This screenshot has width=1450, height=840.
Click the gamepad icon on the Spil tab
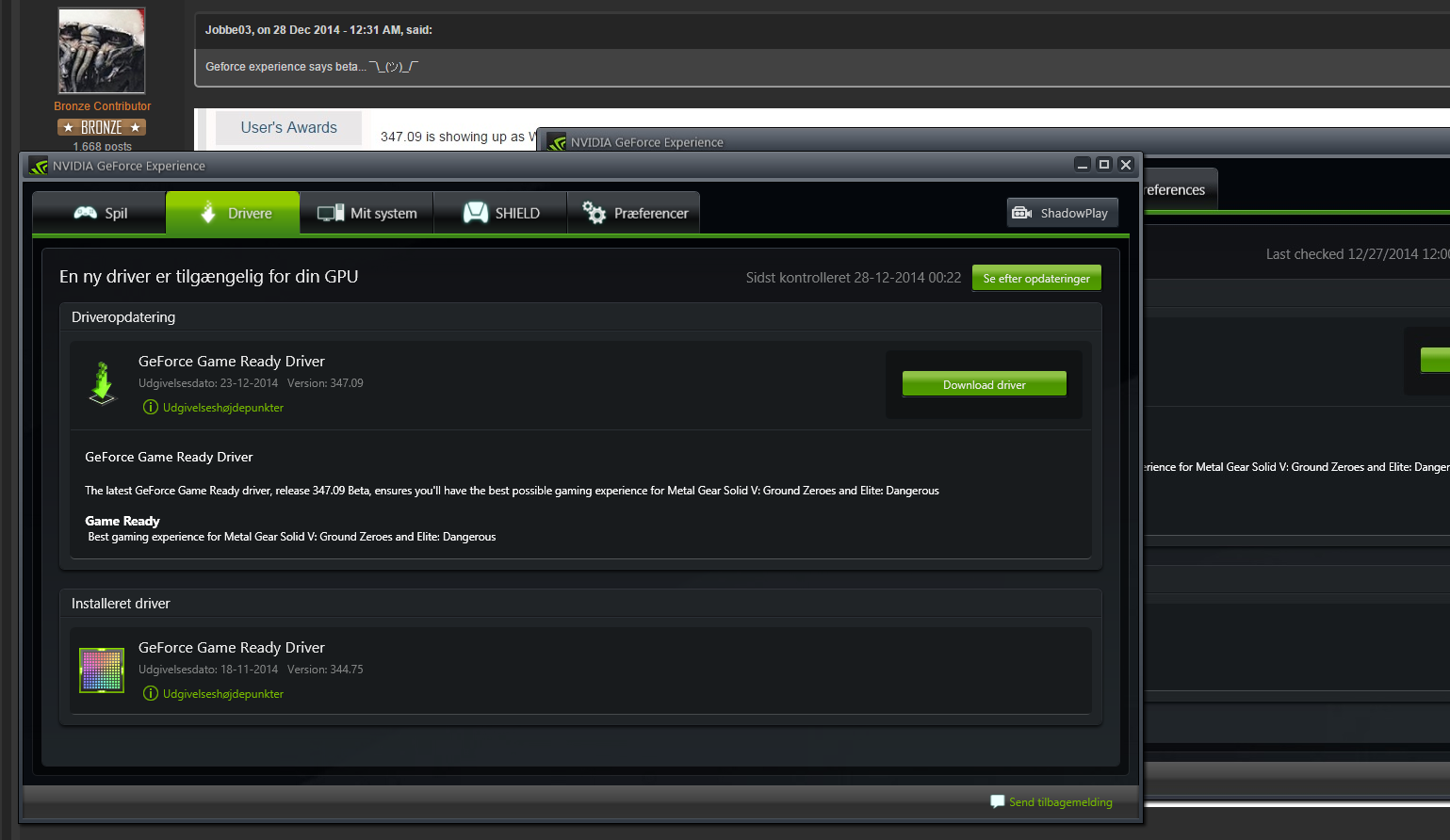pyautogui.click(x=86, y=213)
